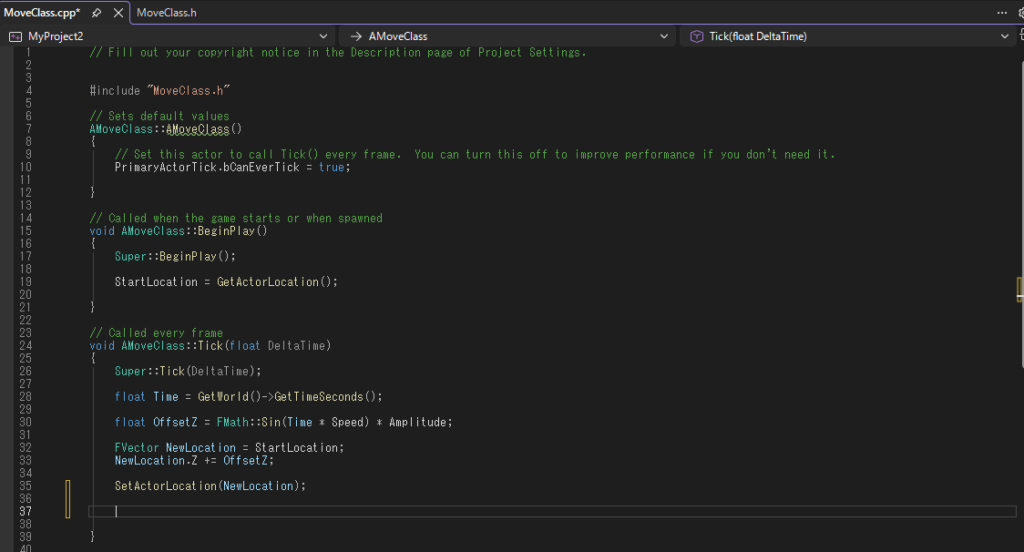Open the tab overflow ellipsis menu
This screenshot has height=552, width=1024.
coord(1003,13)
